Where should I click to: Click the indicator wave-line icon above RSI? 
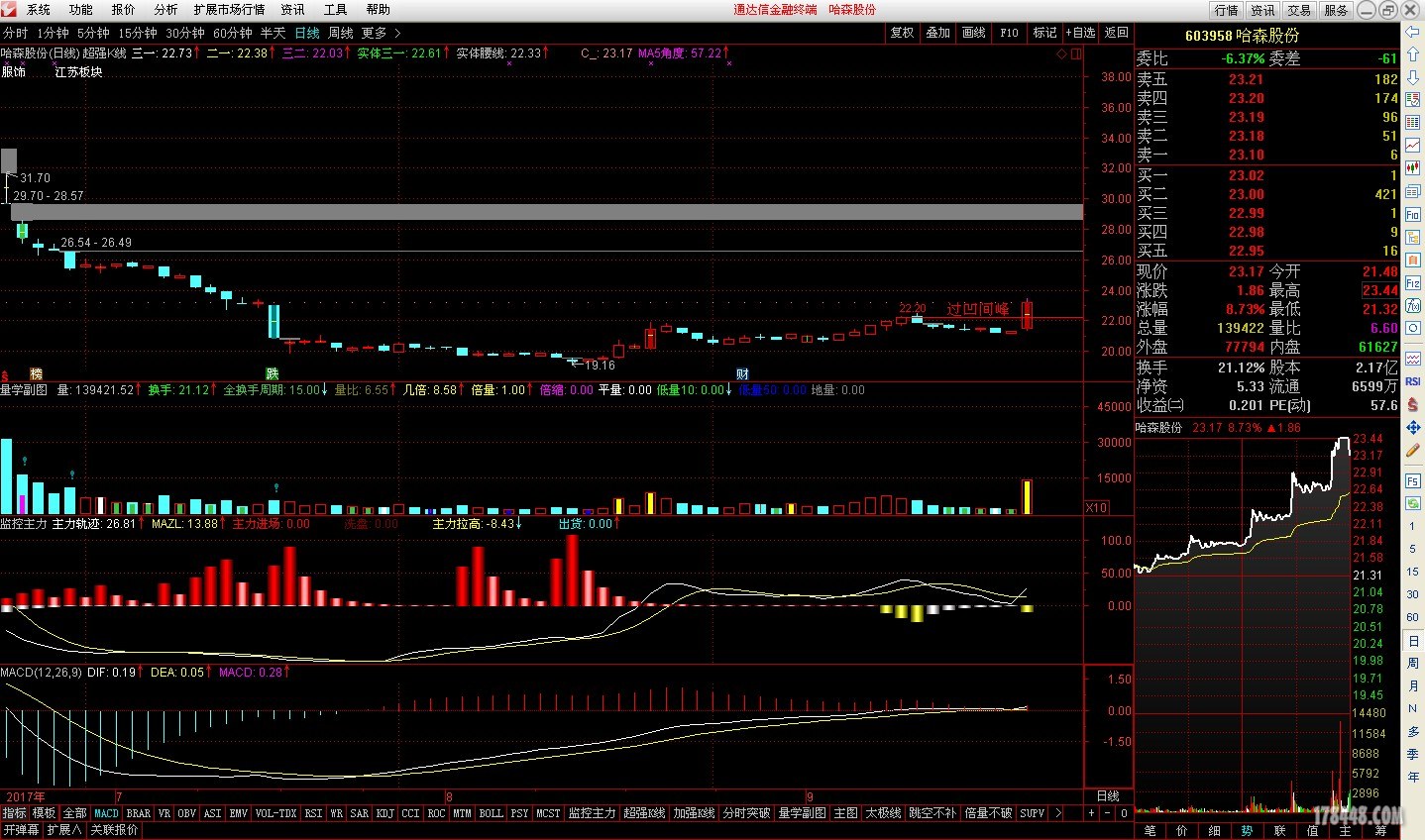coord(1413,359)
